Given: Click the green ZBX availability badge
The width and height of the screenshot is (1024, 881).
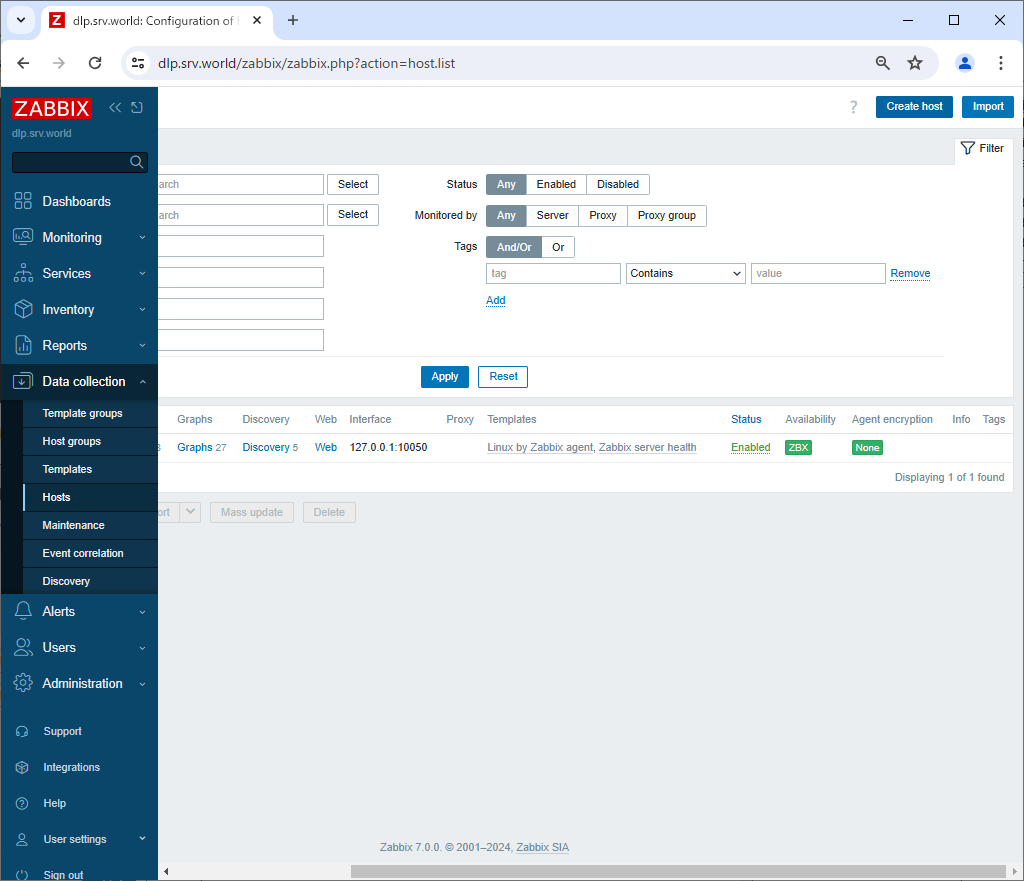Looking at the screenshot, I should [798, 447].
